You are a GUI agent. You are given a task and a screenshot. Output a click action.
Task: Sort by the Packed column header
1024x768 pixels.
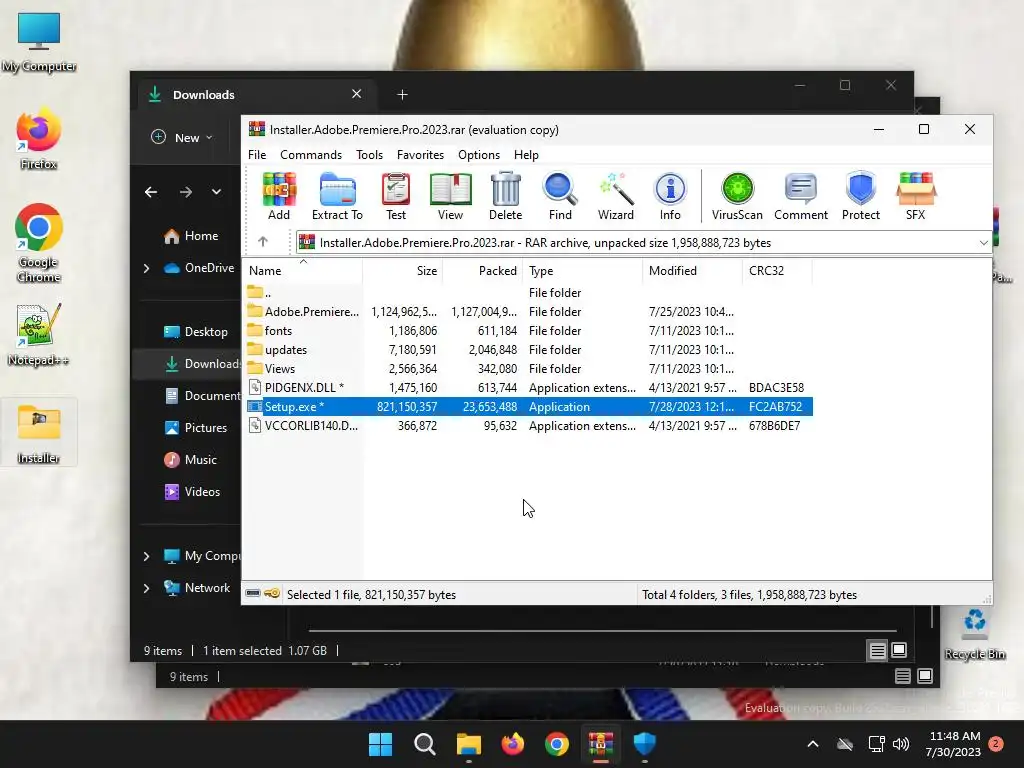(482, 270)
